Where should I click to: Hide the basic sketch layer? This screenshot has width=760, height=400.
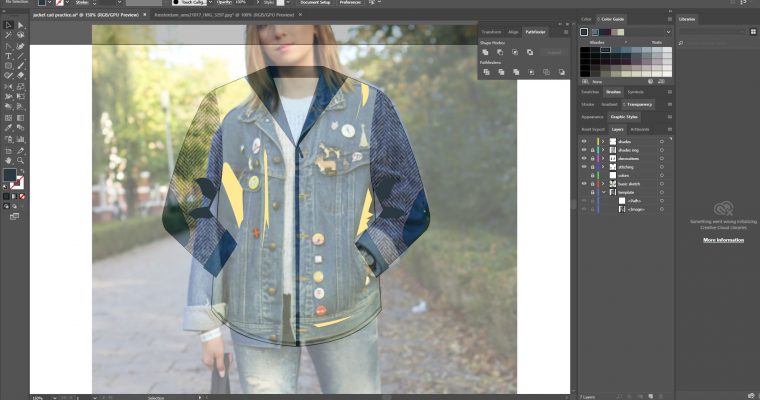pyautogui.click(x=584, y=184)
